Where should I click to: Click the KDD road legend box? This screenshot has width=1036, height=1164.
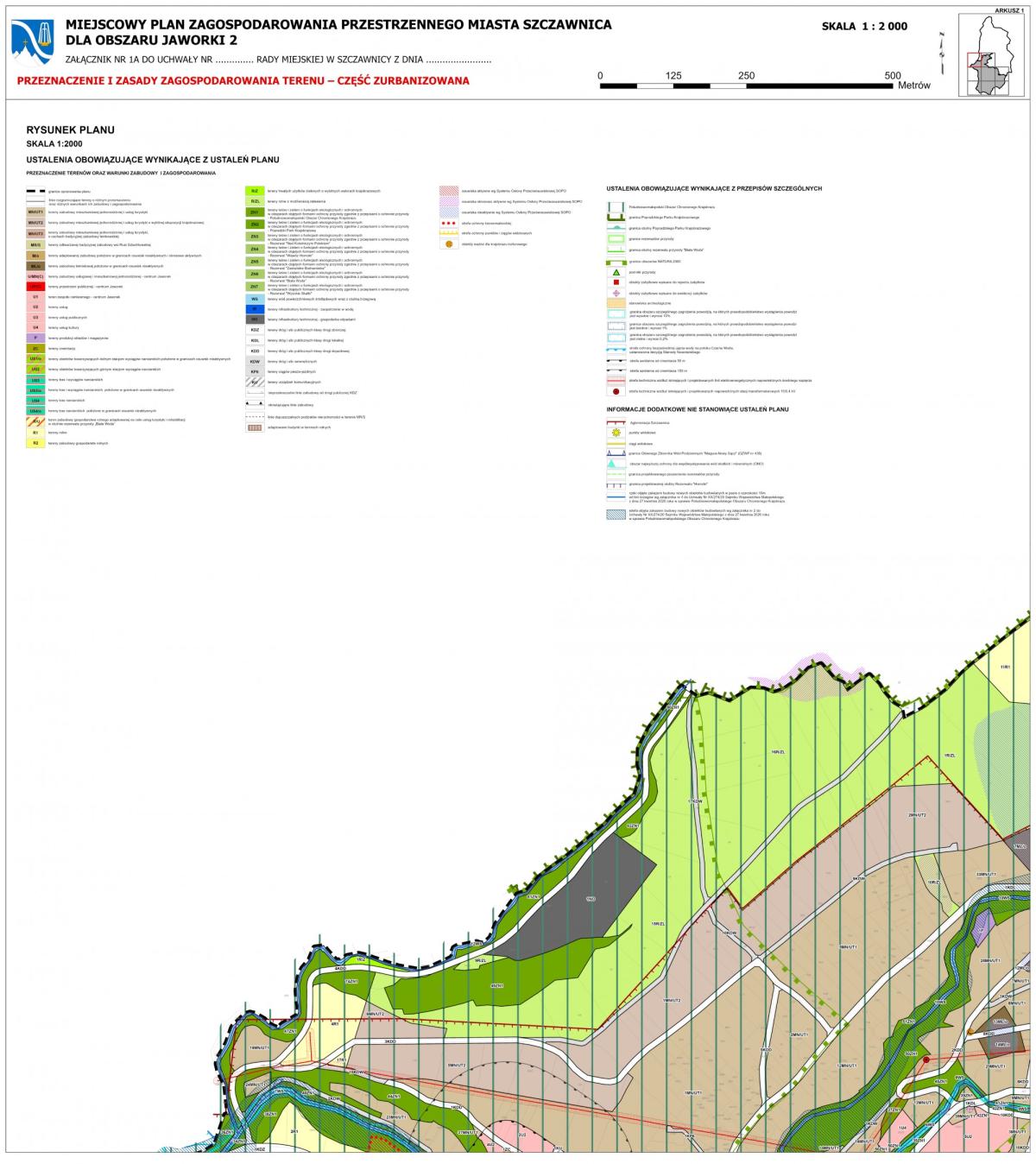click(255, 351)
